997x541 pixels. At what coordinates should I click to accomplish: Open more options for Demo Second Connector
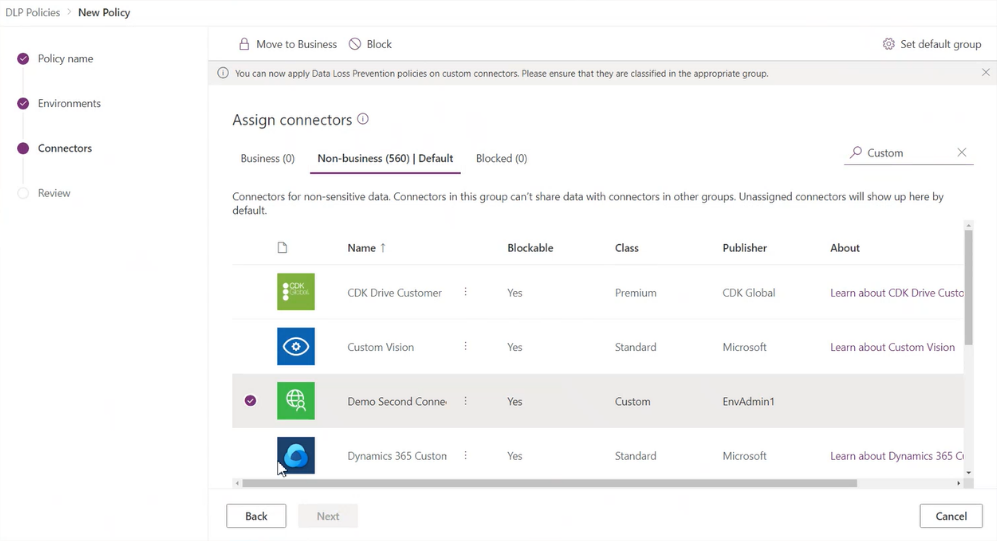tap(465, 401)
